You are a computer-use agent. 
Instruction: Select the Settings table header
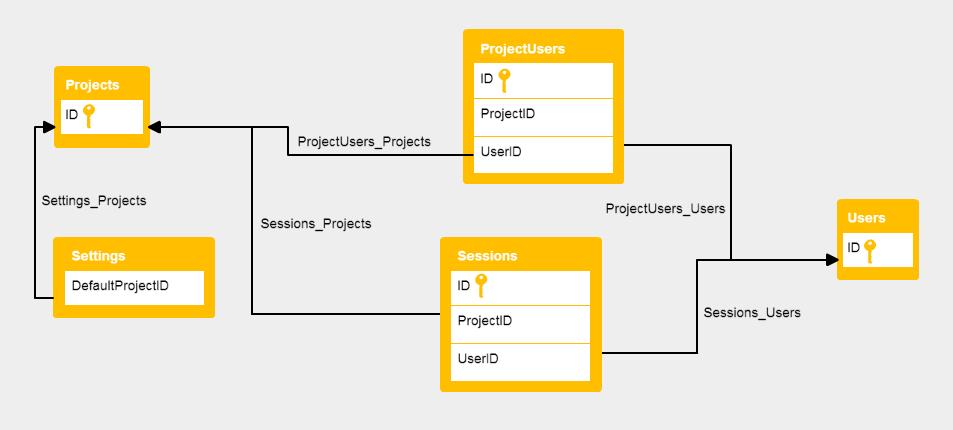pyautogui.click(x=98, y=256)
